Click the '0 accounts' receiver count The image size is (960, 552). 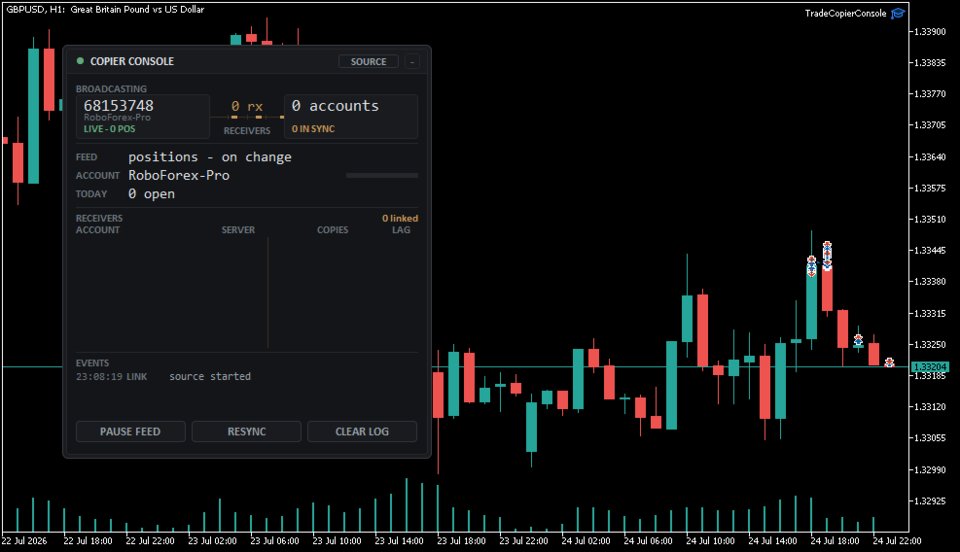click(335, 105)
